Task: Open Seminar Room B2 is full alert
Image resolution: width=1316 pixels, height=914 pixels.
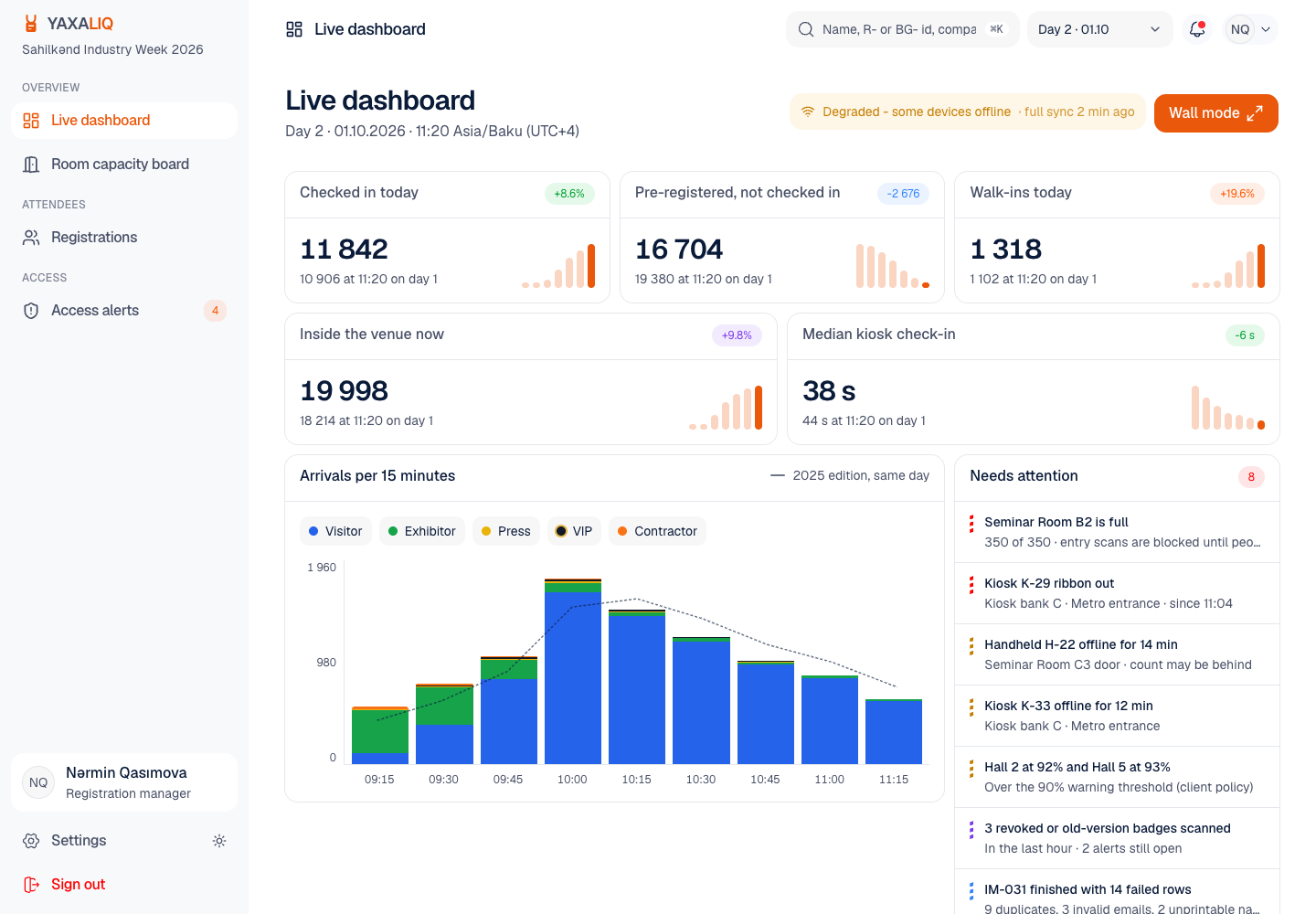Action: point(1117,532)
